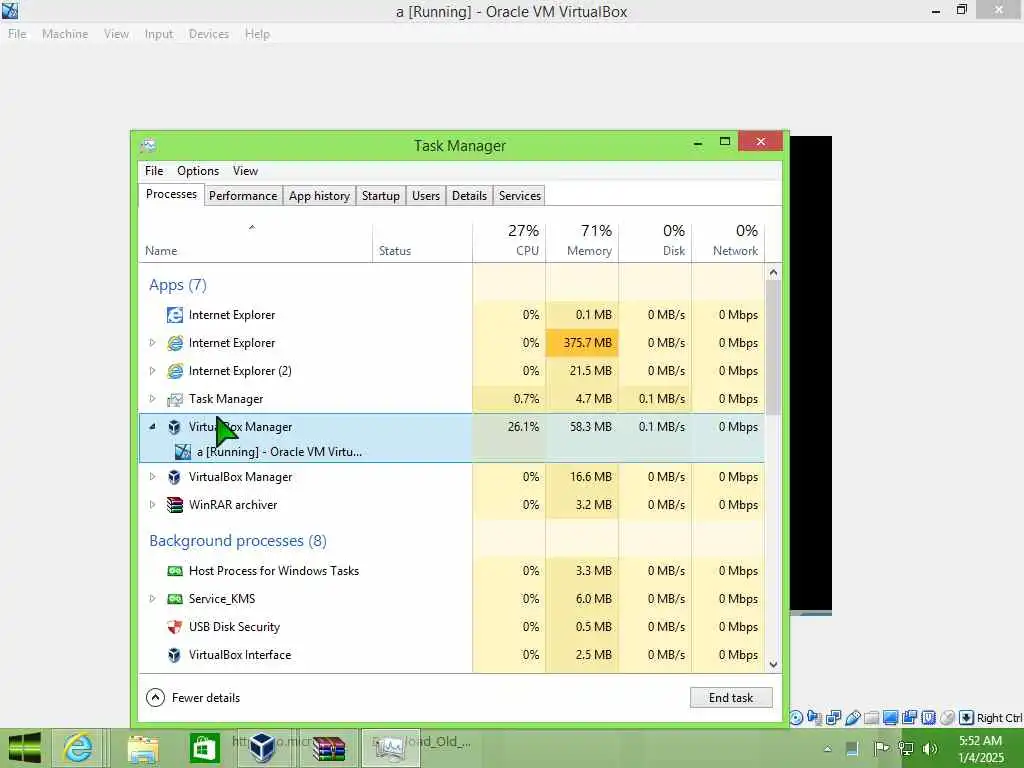Click the VirtualBox cube icon in taskbar
1024x768 pixels.
263,748
